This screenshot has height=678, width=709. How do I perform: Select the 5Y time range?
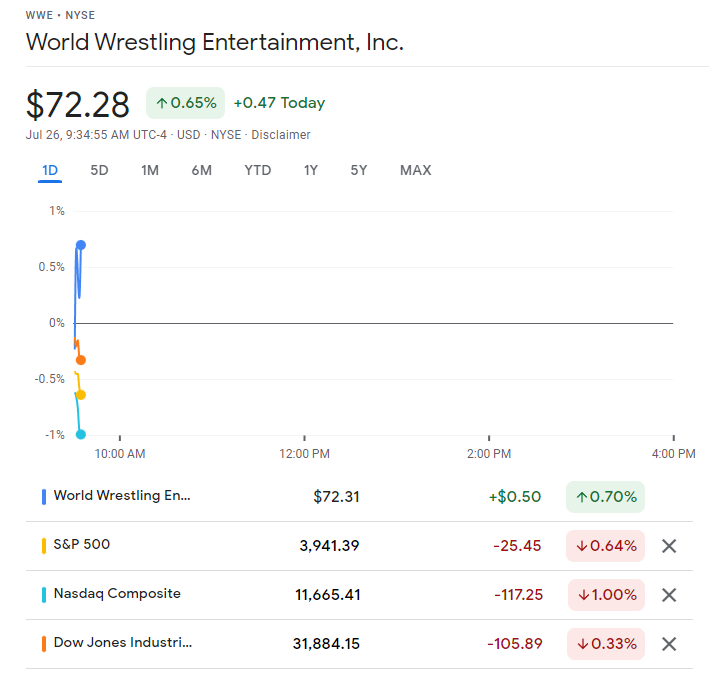(359, 171)
